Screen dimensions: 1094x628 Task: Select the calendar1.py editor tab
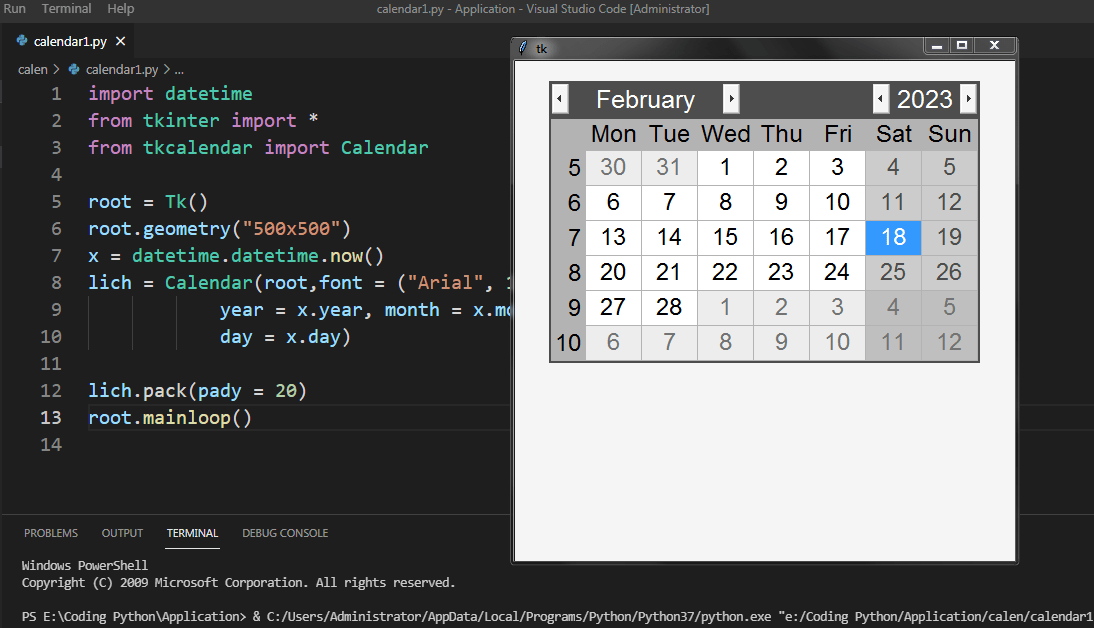69,42
